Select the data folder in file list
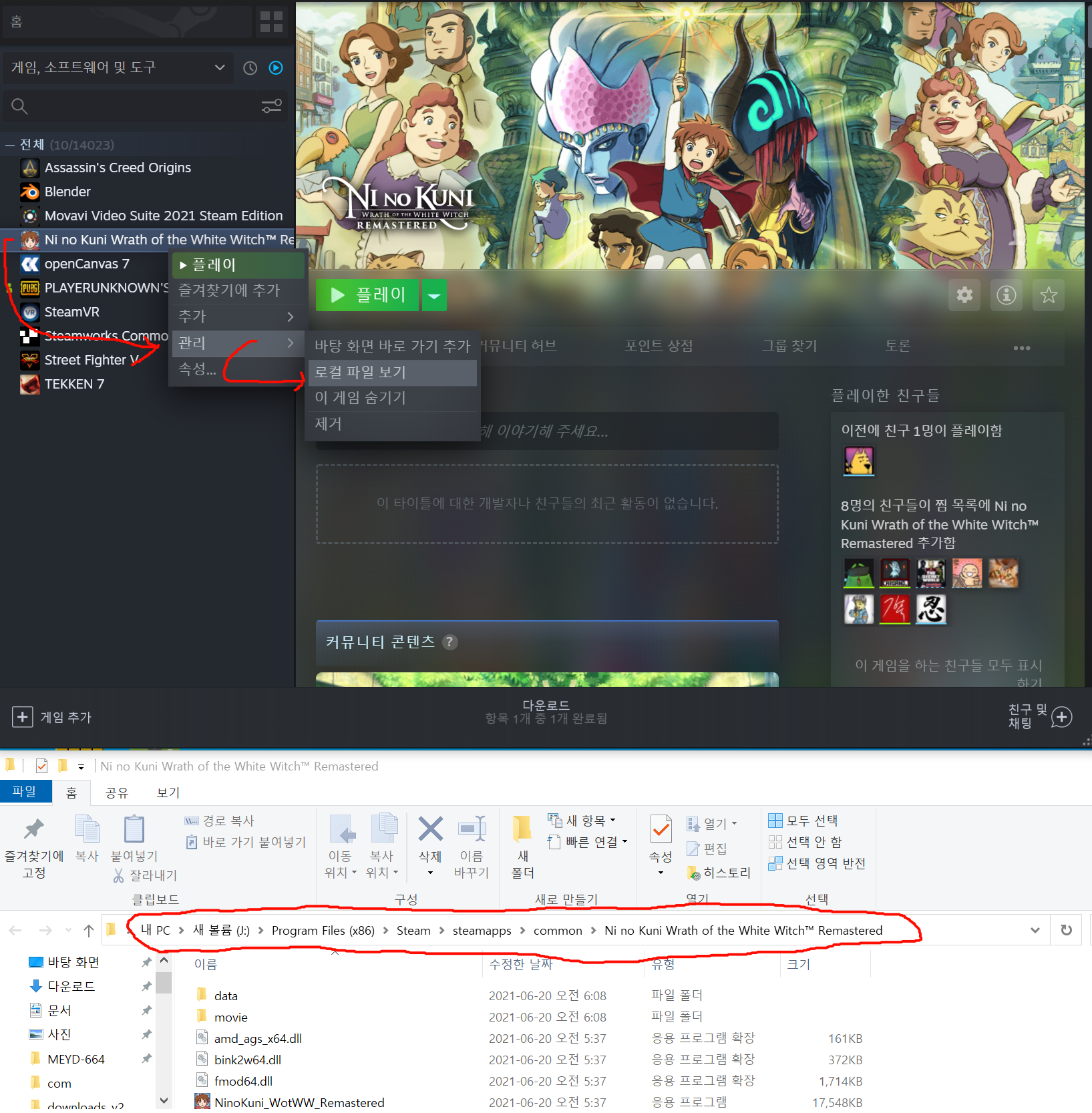The width and height of the screenshot is (1092, 1113). 226,995
